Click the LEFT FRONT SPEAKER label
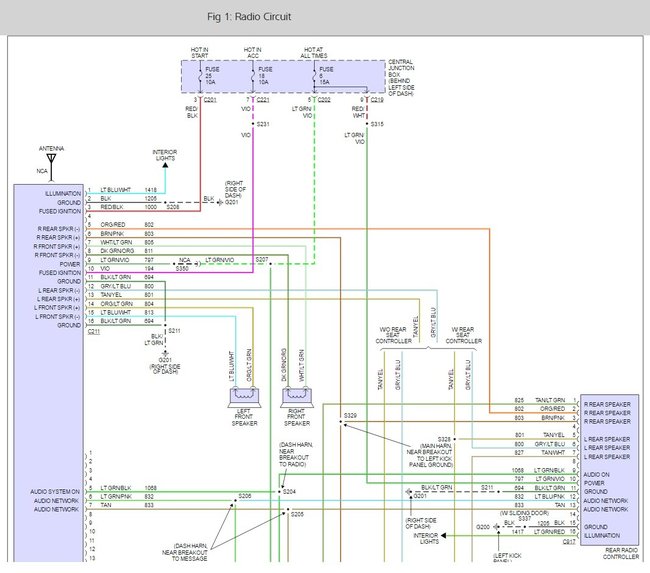Screen dimensions: 650x573 pos(244,417)
